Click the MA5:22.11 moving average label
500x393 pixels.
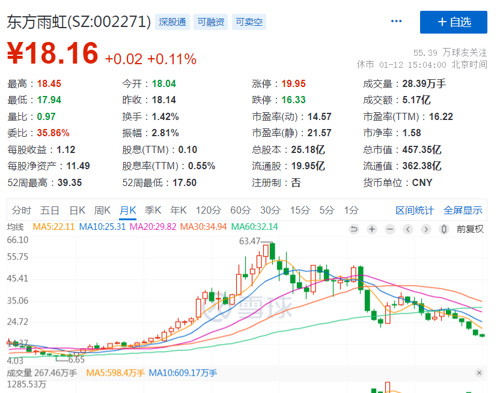coord(53,227)
